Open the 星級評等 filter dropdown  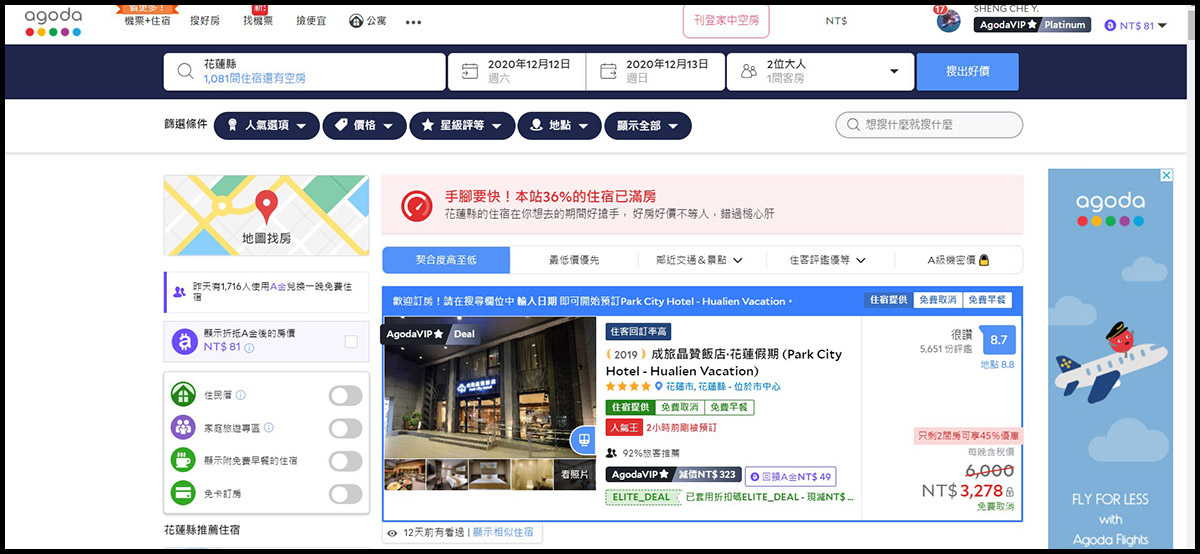[x=462, y=125]
